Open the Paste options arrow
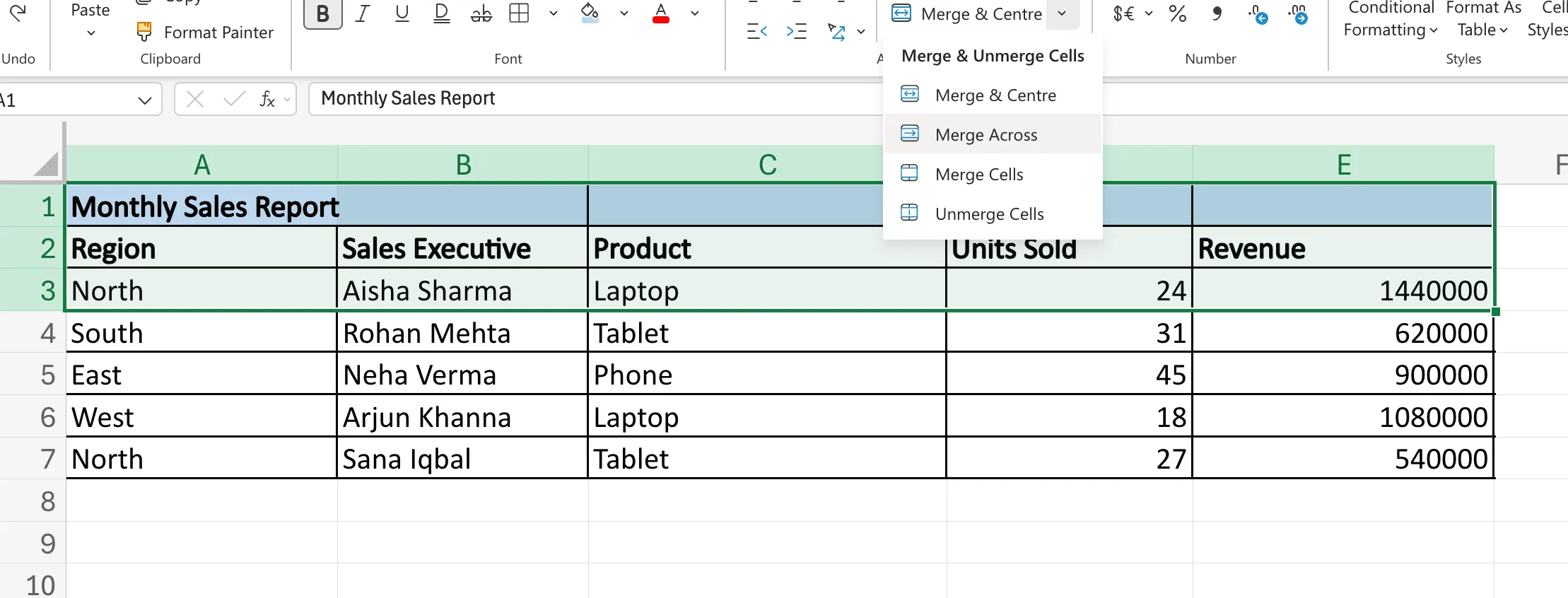 click(90, 33)
